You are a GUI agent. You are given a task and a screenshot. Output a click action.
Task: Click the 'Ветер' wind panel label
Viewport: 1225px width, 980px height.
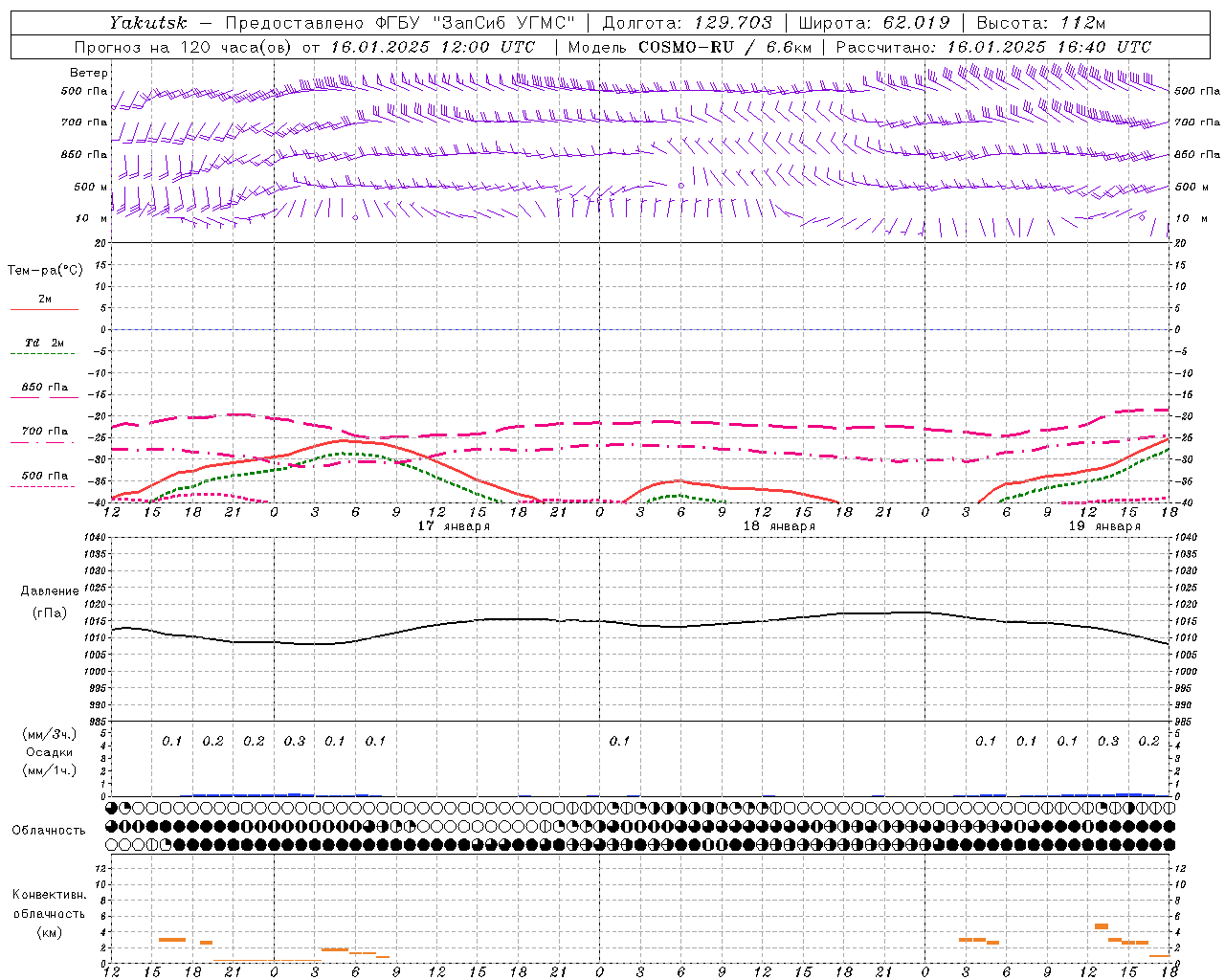click(89, 73)
